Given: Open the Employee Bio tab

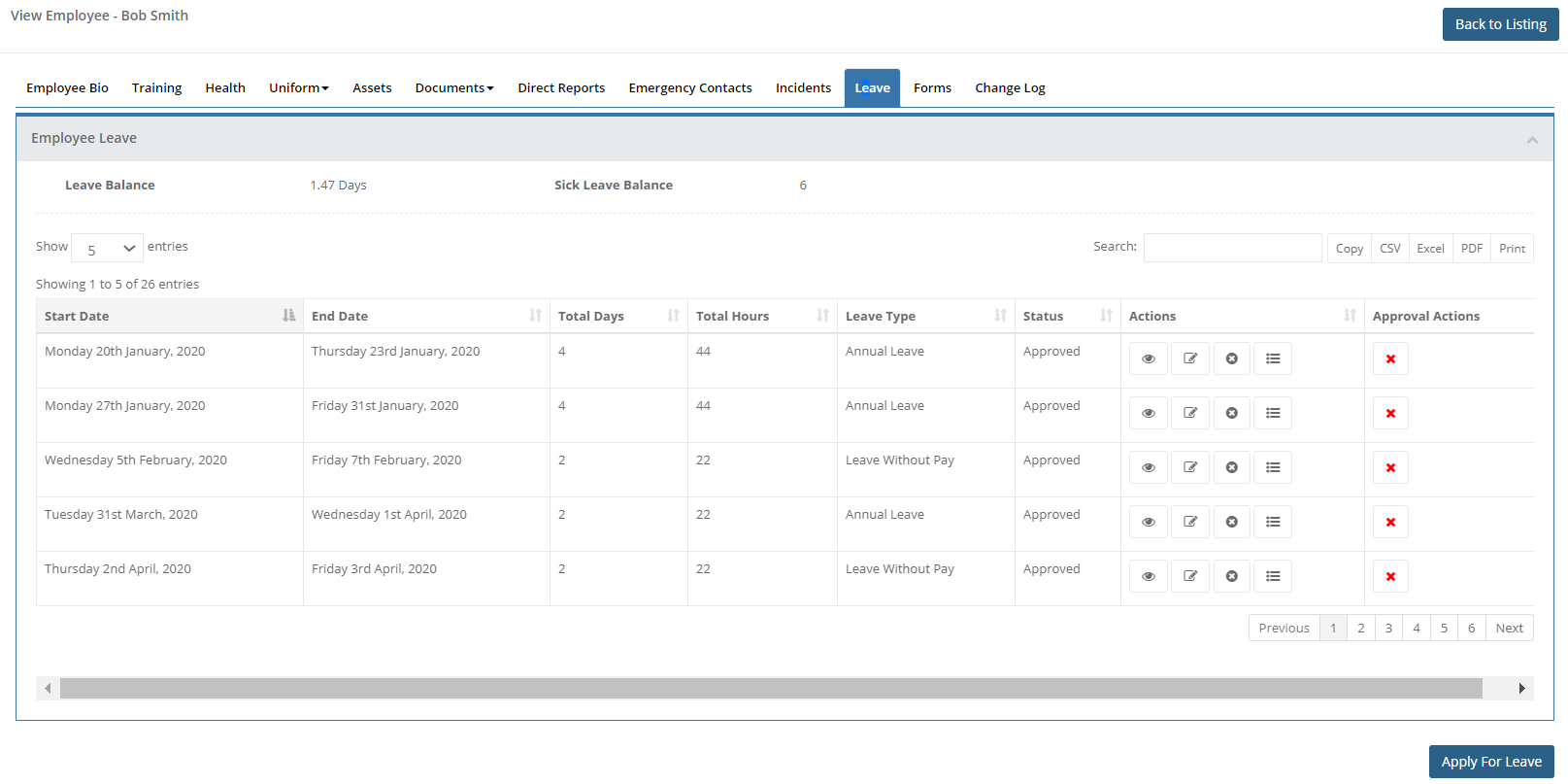Looking at the screenshot, I should click(x=67, y=87).
